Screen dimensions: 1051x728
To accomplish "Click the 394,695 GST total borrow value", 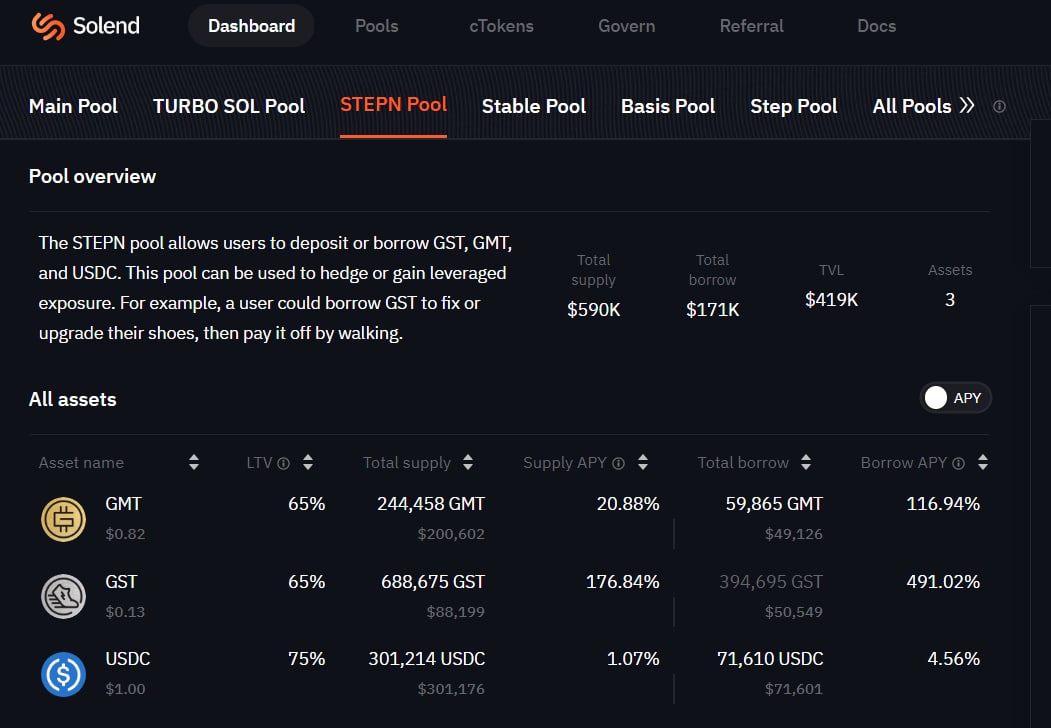I will coord(771,582).
